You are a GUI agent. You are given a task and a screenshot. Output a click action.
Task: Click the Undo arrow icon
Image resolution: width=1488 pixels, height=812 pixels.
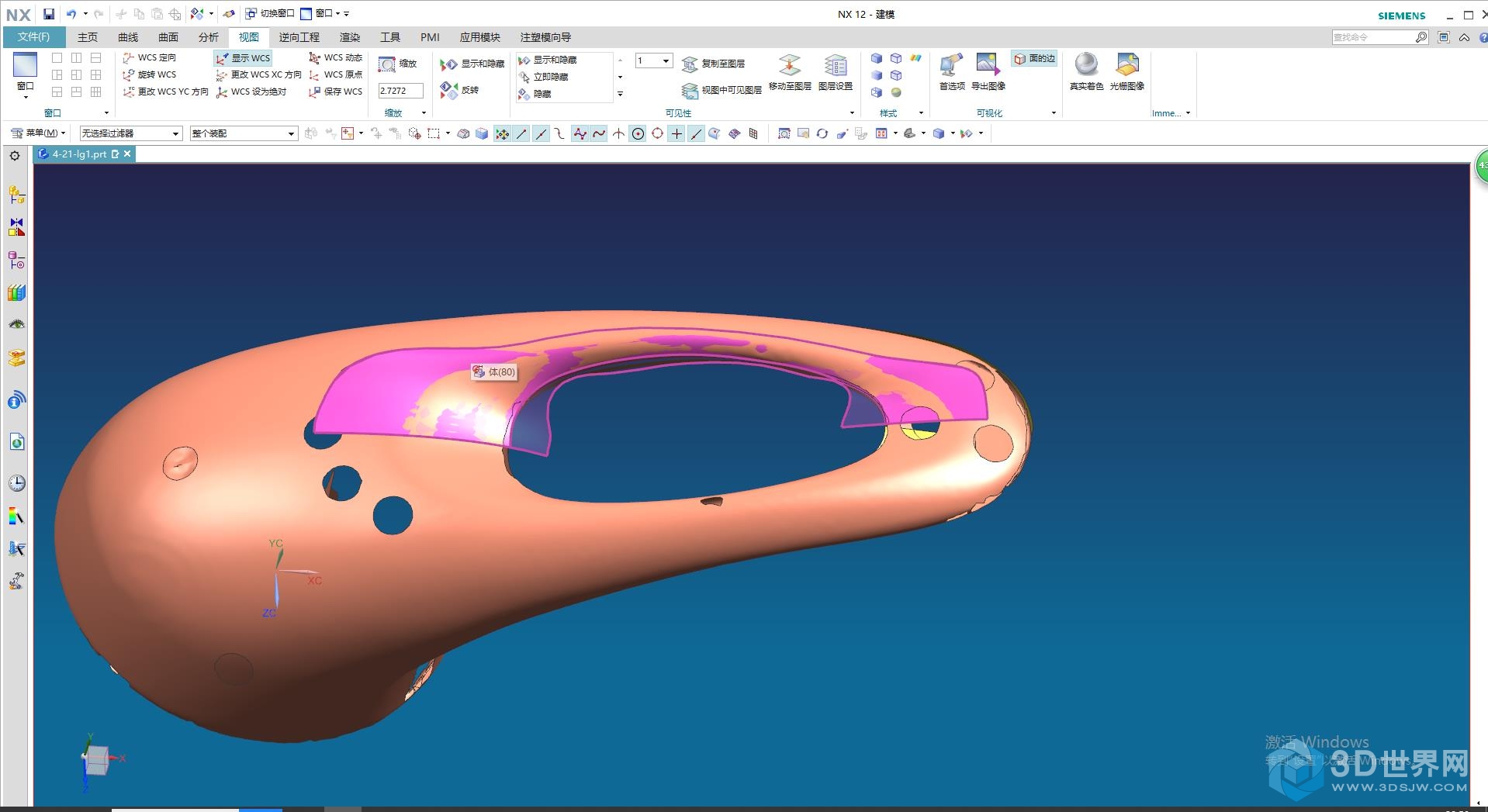pyautogui.click(x=71, y=14)
